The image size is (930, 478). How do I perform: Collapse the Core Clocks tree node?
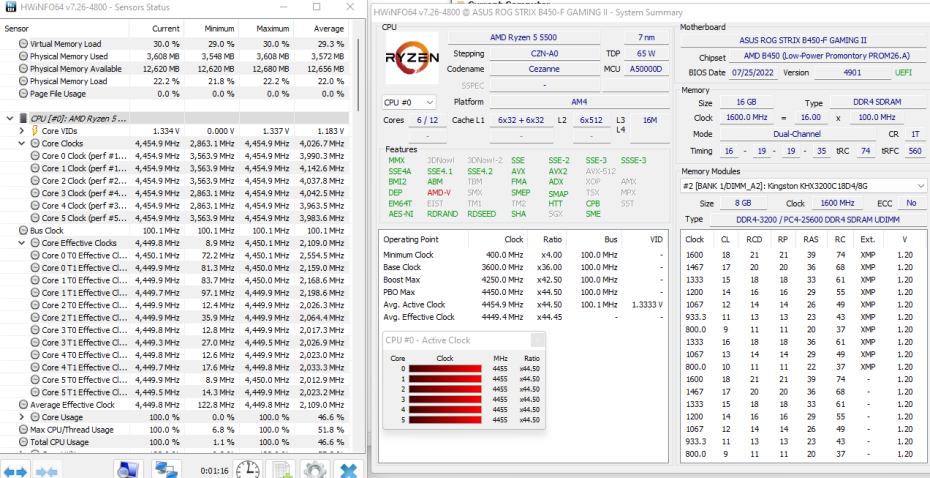[x=22, y=144]
